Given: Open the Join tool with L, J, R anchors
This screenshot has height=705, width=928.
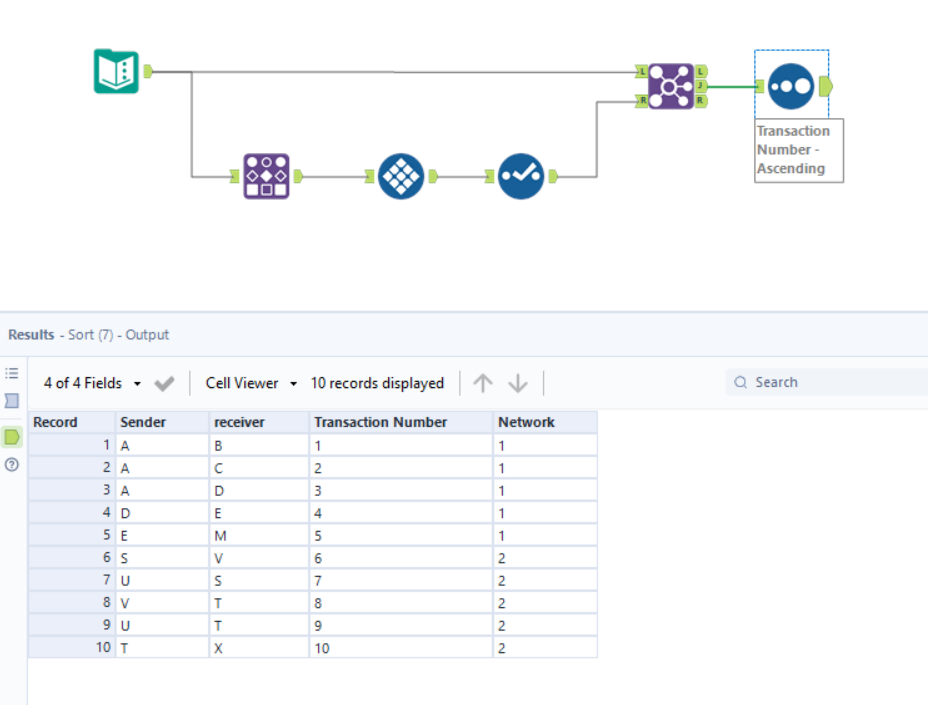Looking at the screenshot, I should tap(669, 85).
